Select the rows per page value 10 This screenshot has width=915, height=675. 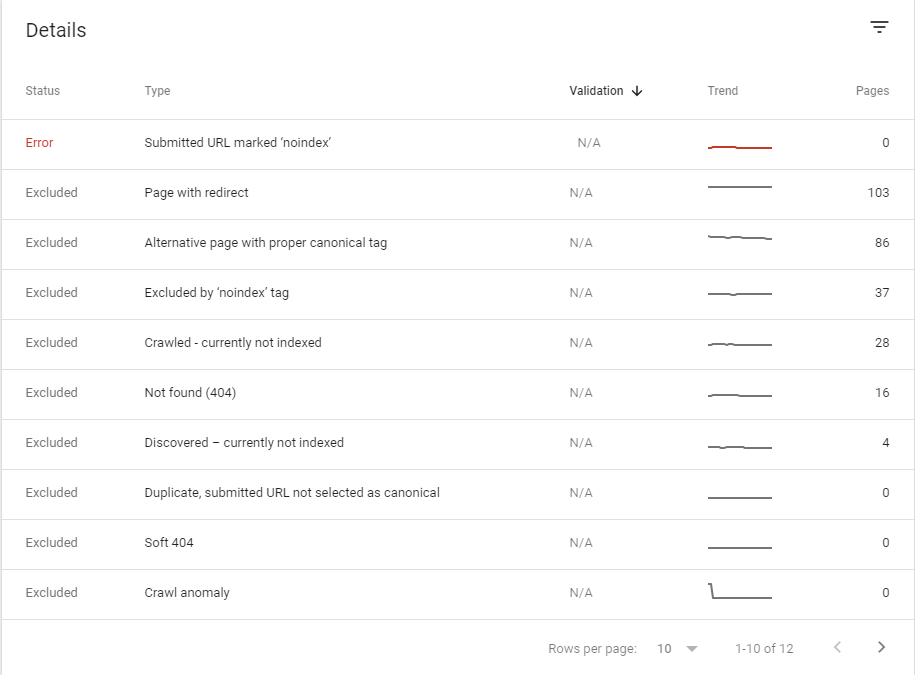pos(664,649)
